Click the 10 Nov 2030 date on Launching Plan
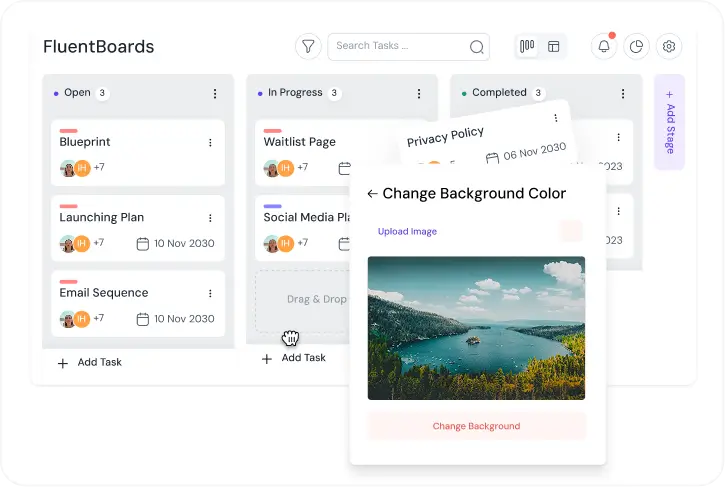The width and height of the screenshot is (725, 487). point(184,243)
